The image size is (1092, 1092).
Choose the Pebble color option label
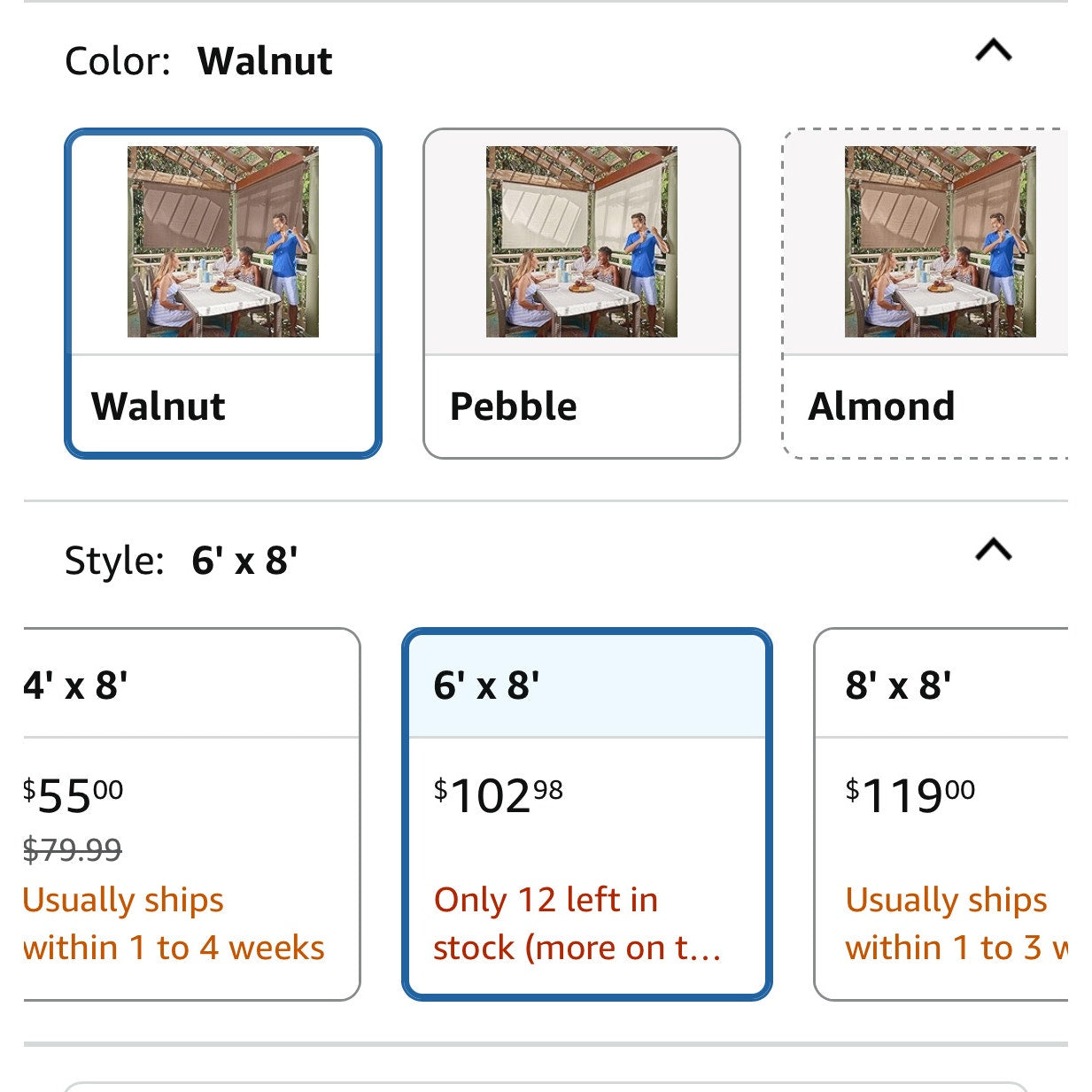514,407
